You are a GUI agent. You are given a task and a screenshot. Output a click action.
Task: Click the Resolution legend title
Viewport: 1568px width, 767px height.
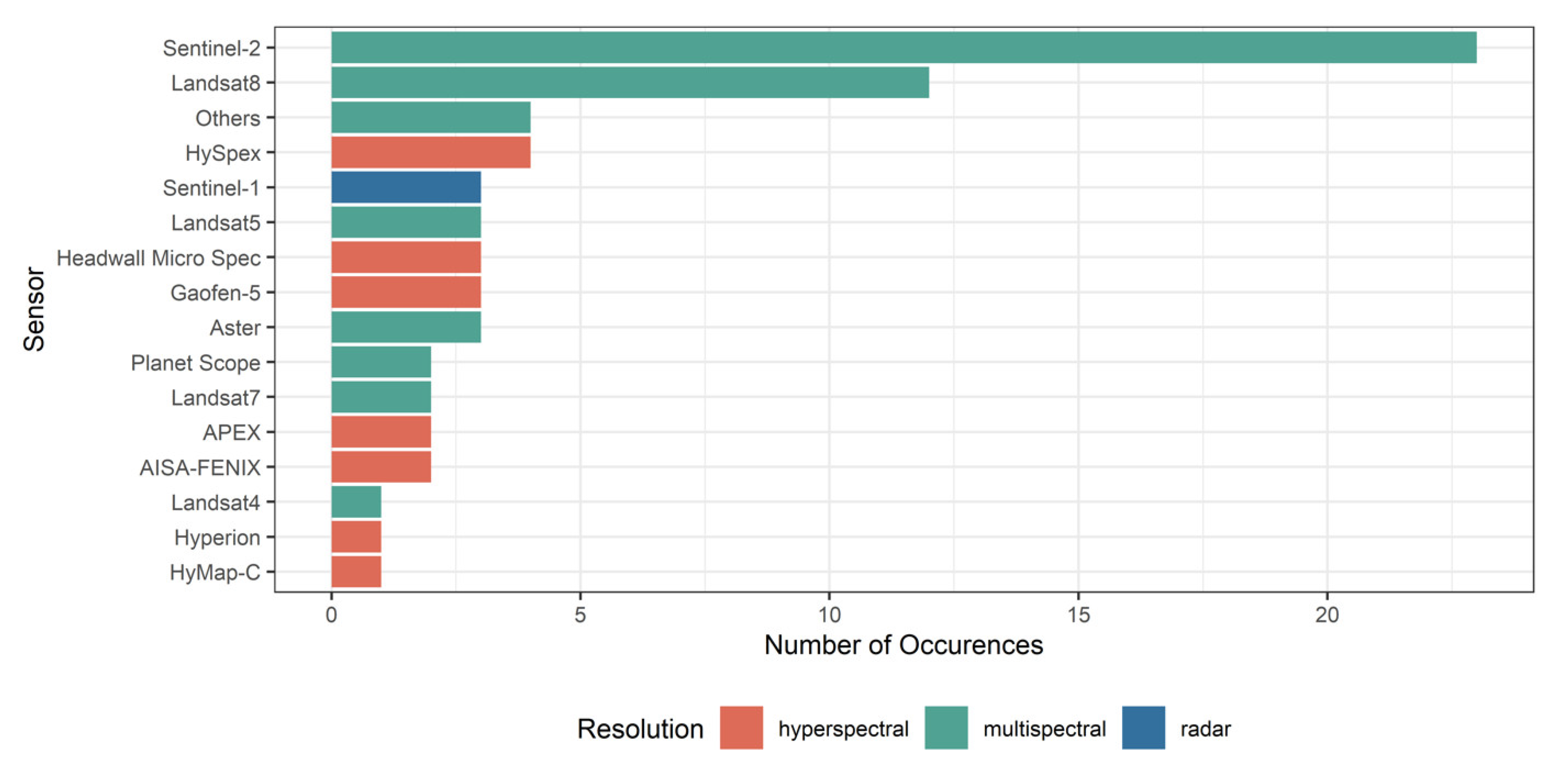pyautogui.click(x=640, y=729)
